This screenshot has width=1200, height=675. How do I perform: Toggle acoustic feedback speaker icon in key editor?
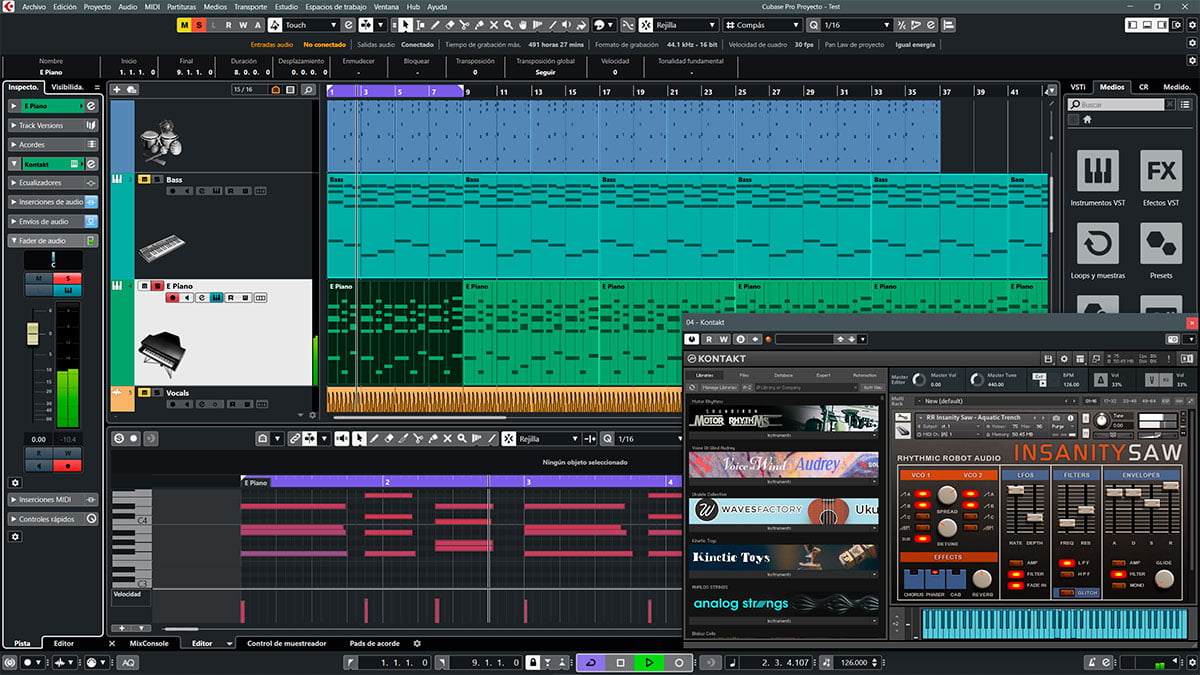pyautogui.click(x=342, y=438)
